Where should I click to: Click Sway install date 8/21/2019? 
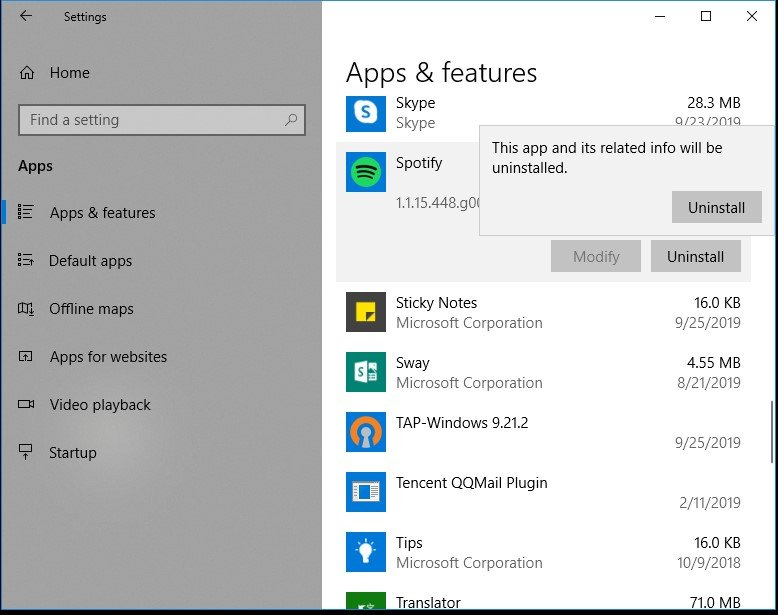(x=709, y=383)
